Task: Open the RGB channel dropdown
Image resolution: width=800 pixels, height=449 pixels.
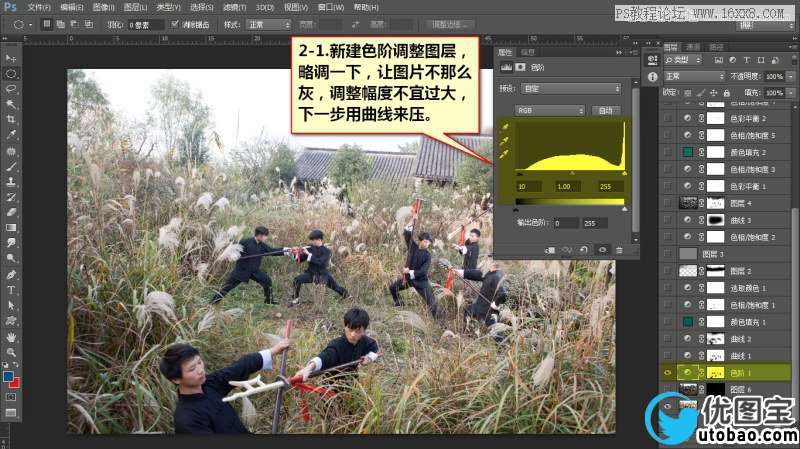Action: (549, 110)
